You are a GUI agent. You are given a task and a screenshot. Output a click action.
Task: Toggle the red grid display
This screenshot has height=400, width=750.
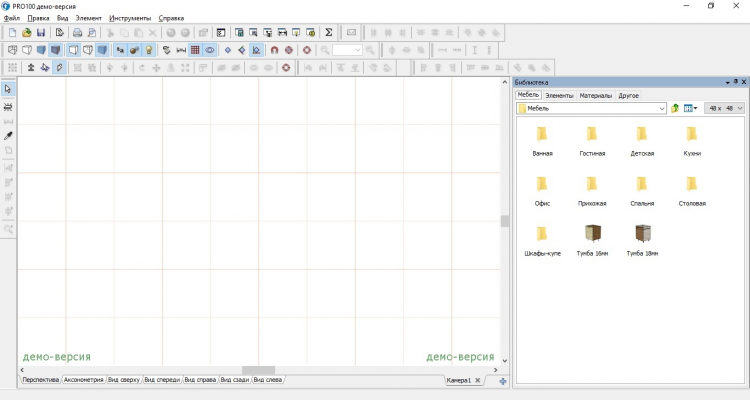(195, 50)
